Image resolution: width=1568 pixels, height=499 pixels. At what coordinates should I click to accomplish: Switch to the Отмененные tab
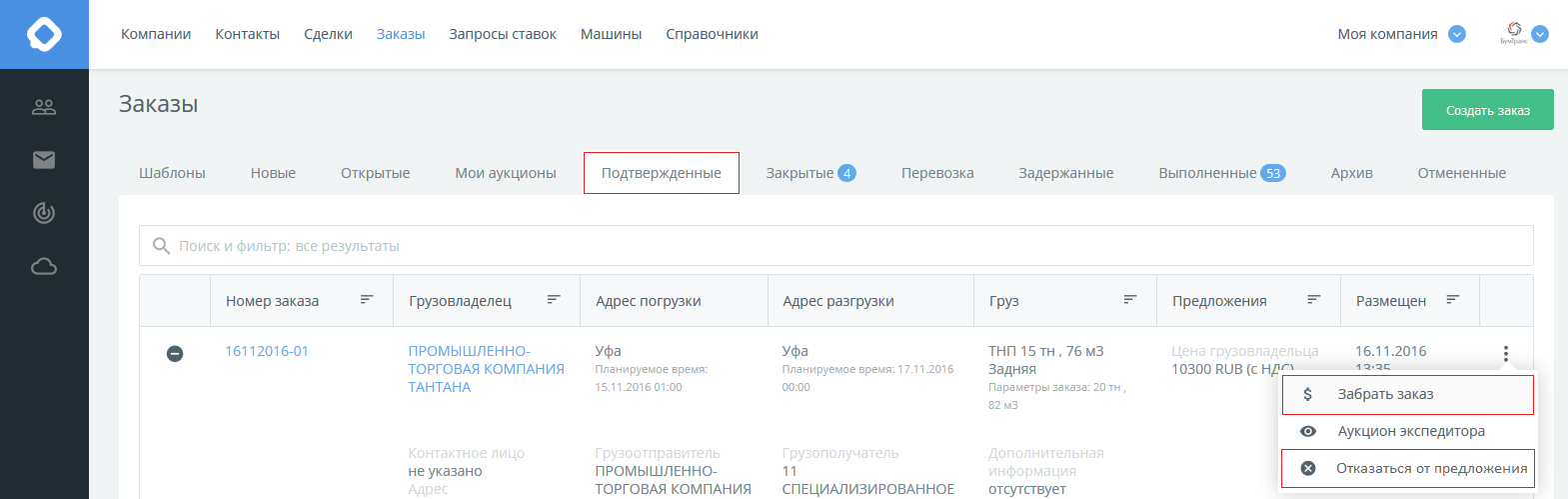pyautogui.click(x=1461, y=173)
